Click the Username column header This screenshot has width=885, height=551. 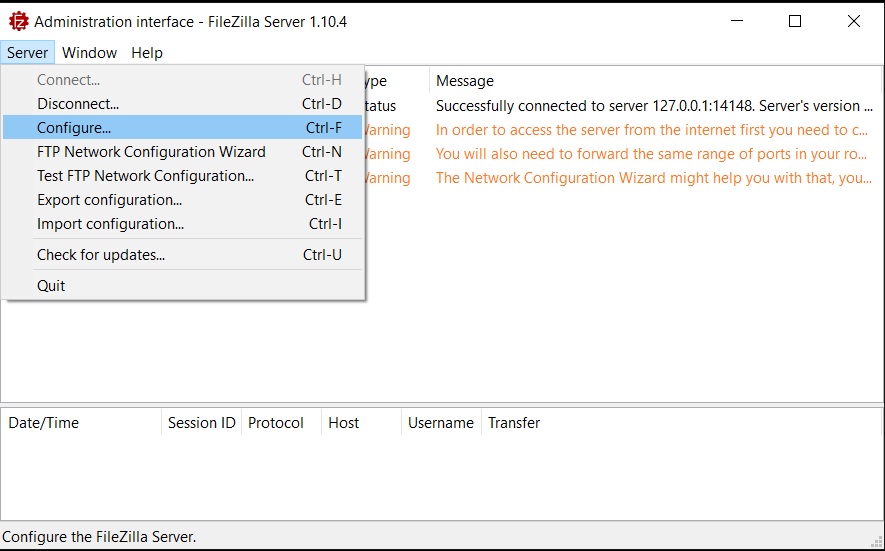point(440,423)
